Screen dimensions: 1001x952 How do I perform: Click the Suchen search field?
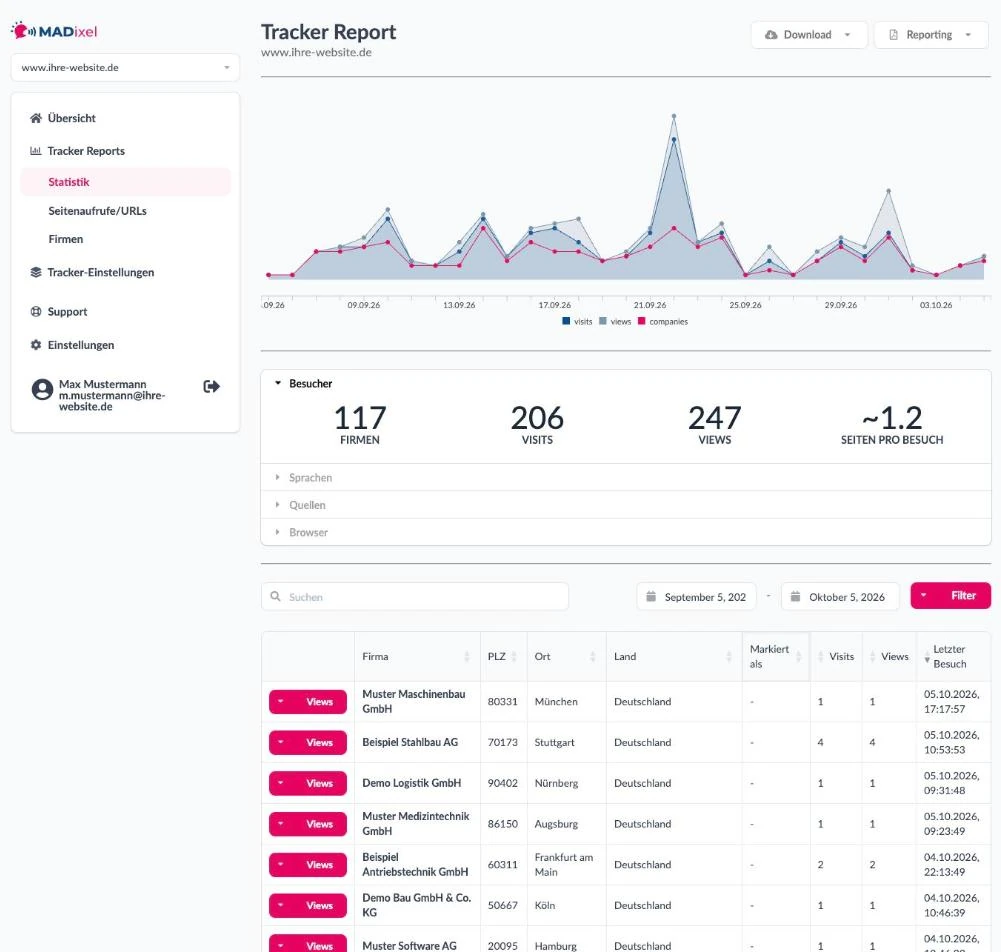coord(415,596)
